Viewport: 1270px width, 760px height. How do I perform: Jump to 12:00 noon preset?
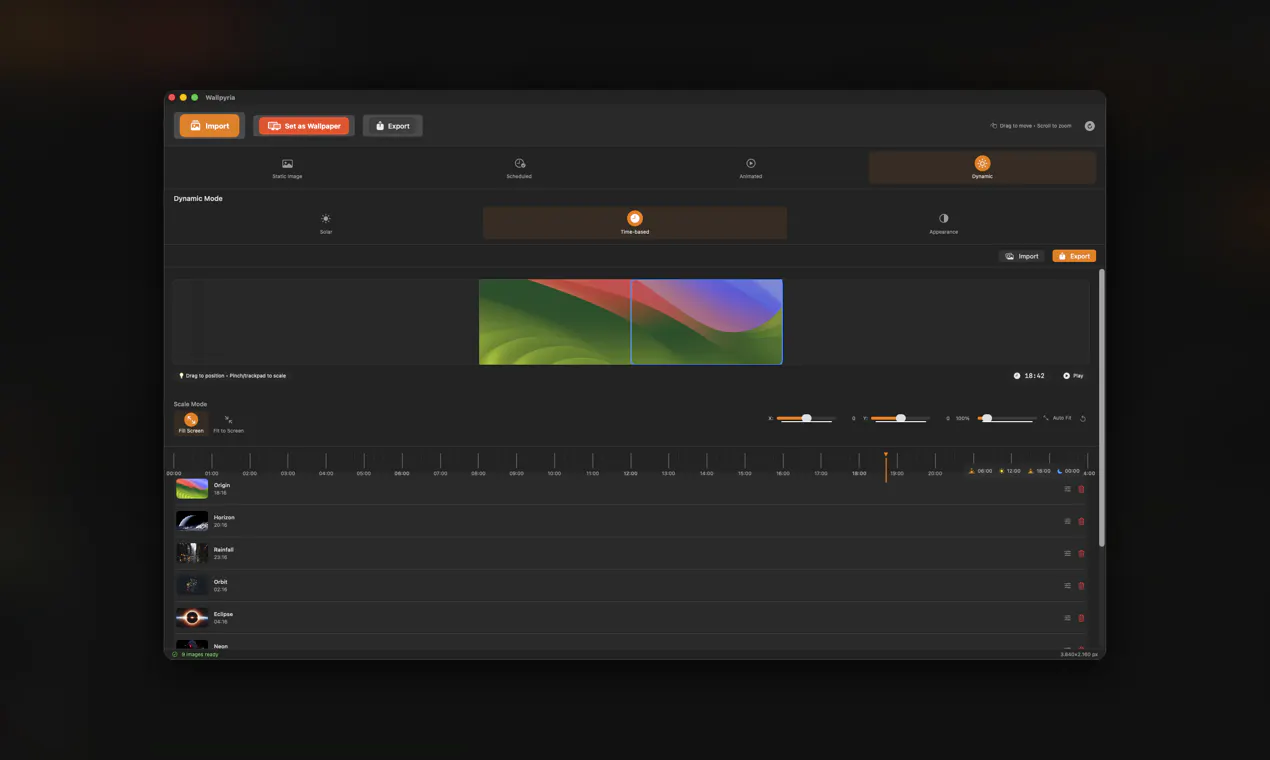(1010, 471)
